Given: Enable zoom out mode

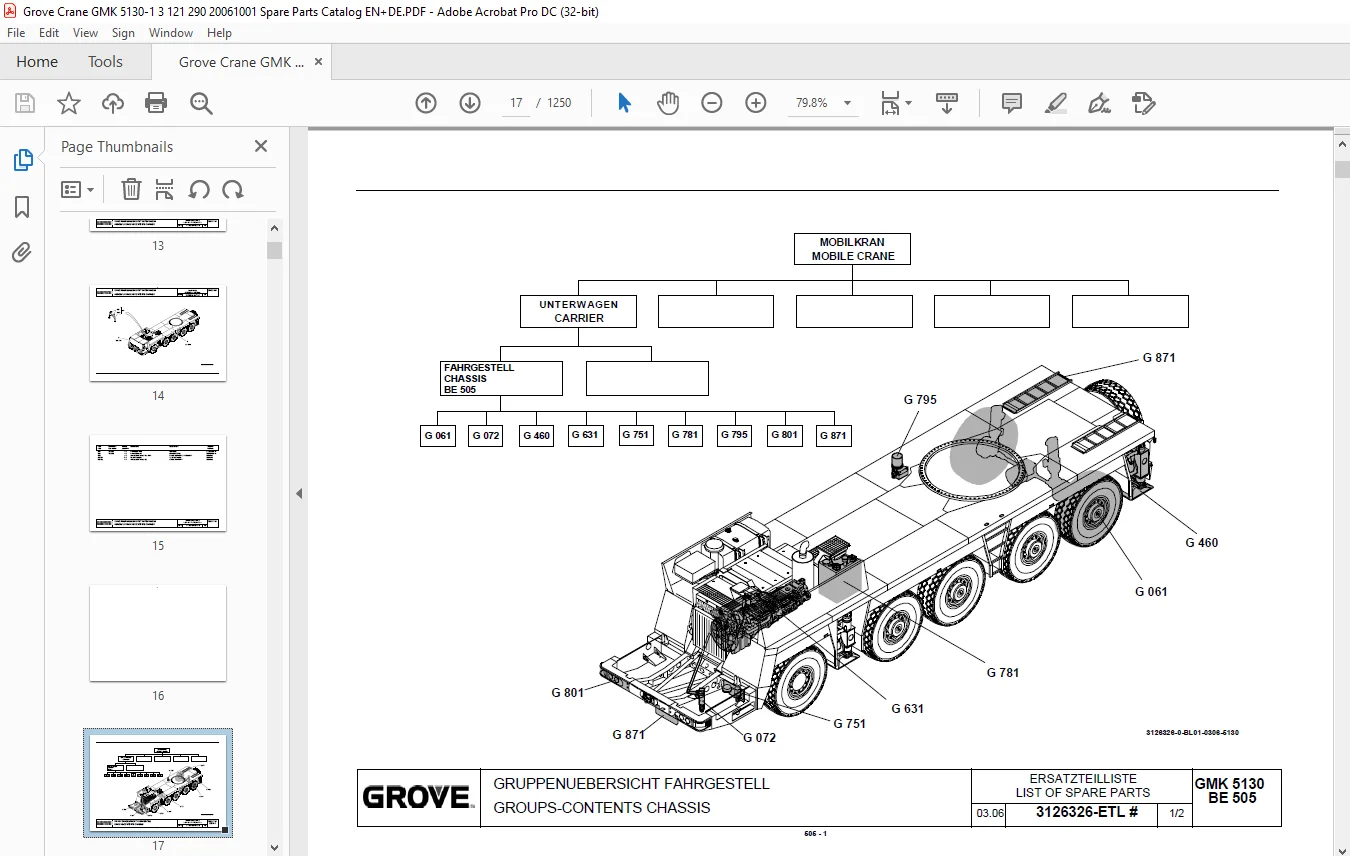Looking at the screenshot, I should pyautogui.click(x=711, y=102).
